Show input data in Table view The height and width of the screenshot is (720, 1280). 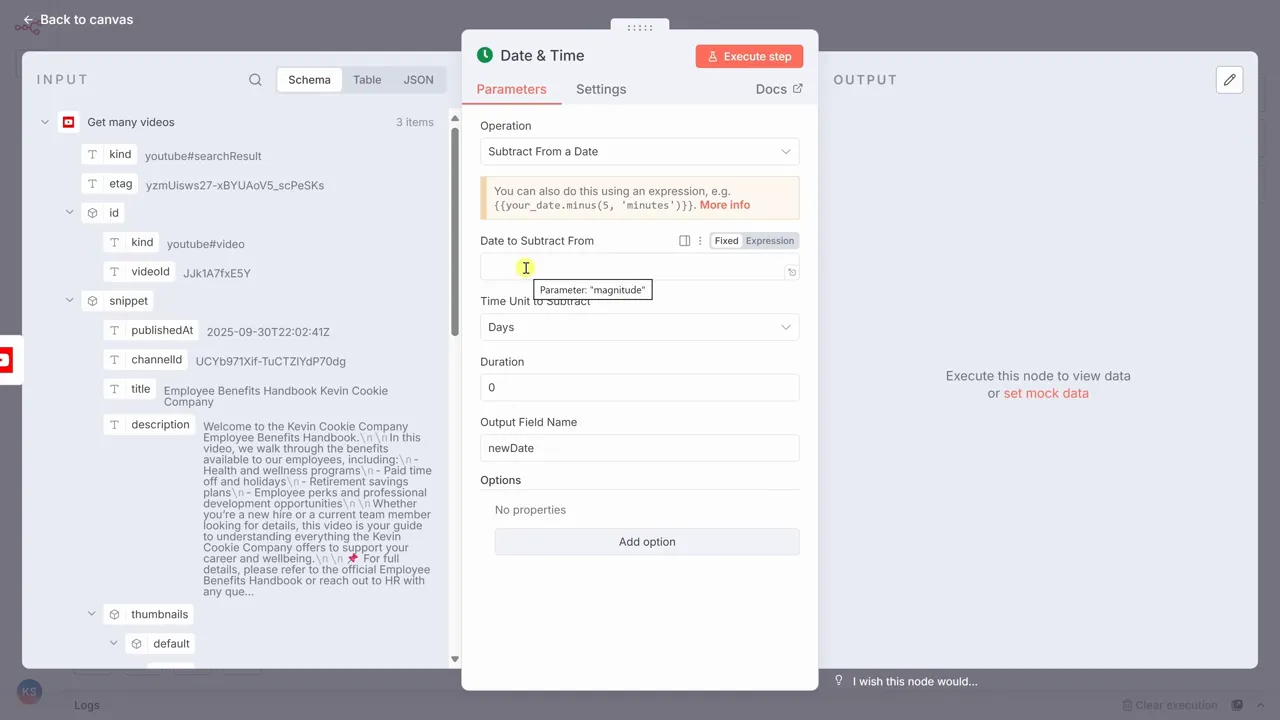pyautogui.click(x=367, y=80)
